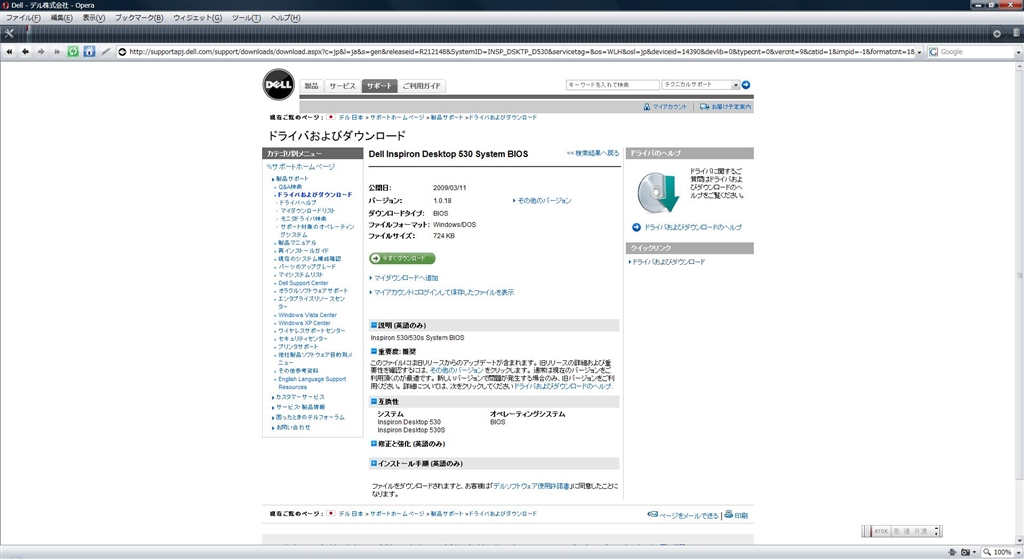This screenshot has width=1024, height=559.
Task: Open the 編集(E) menu
Action: 61,18
